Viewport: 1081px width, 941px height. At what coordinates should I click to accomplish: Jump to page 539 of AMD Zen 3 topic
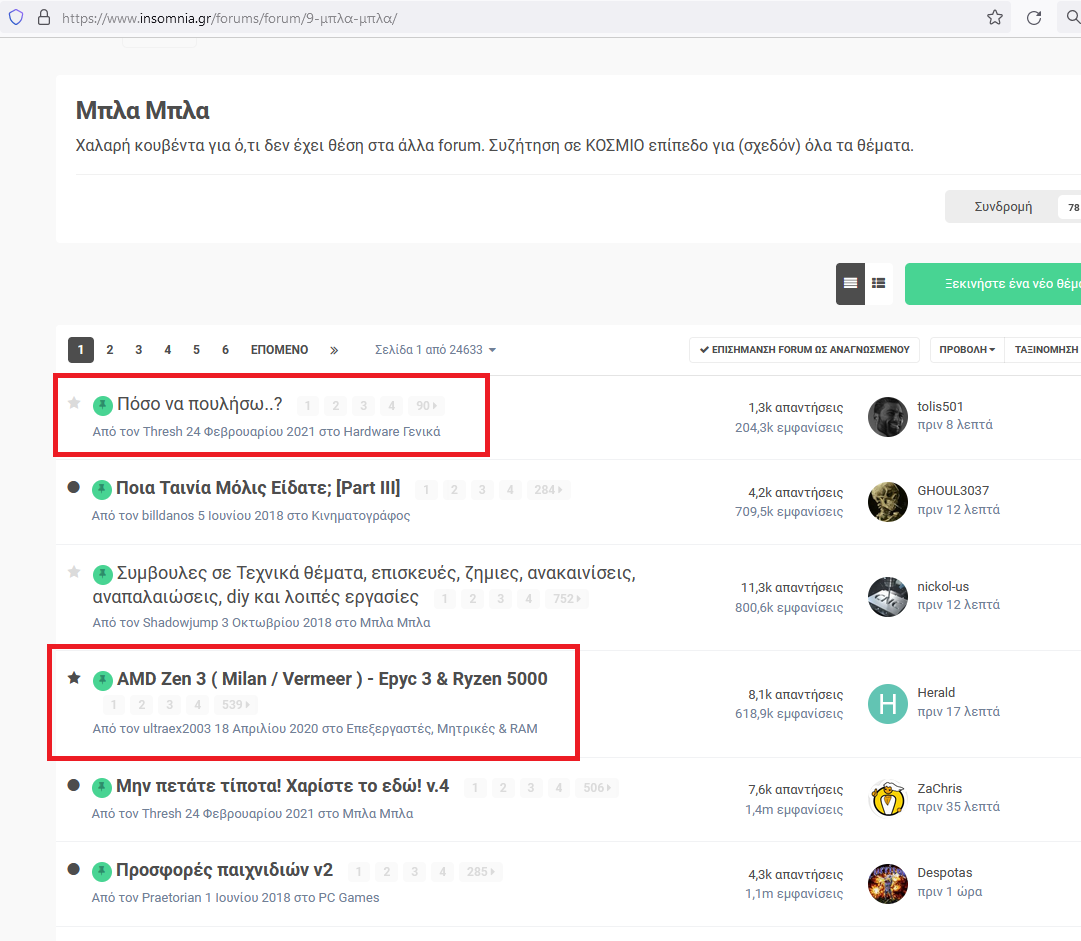click(236, 705)
